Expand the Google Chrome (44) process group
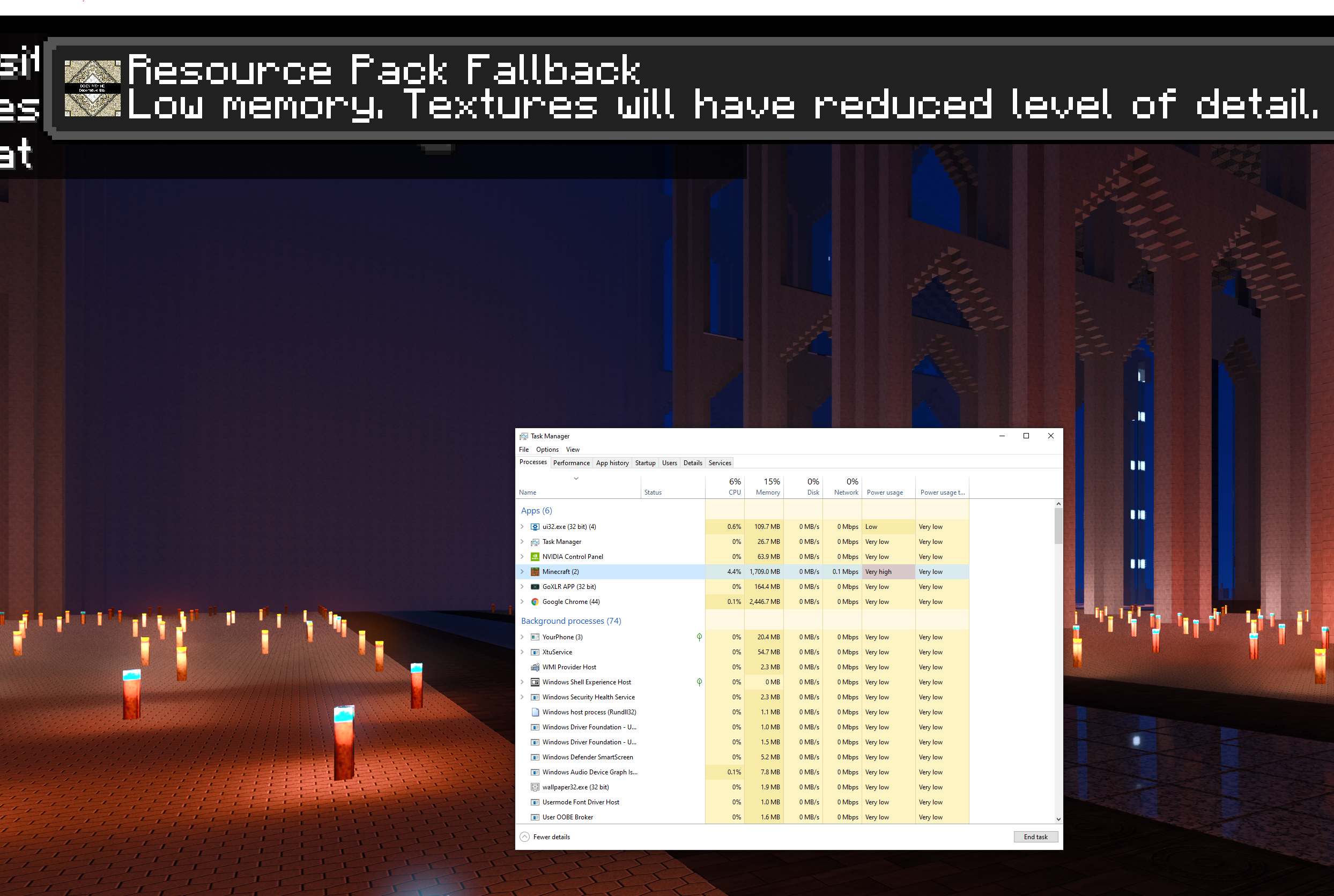The image size is (1334, 896). tap(522, 602)
